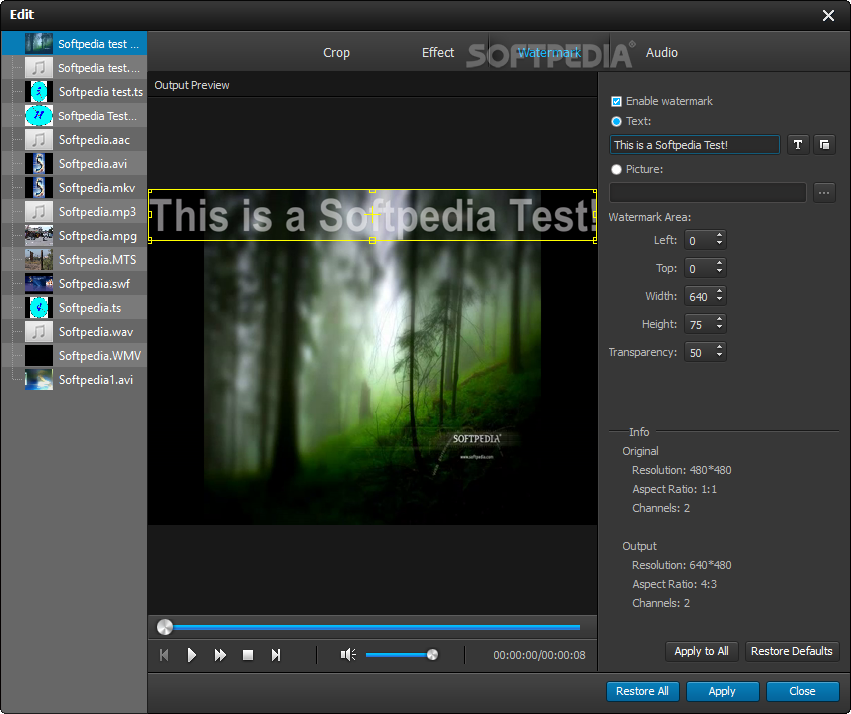Click the Transparency value field showing 50
This screenshot has width=851, height=714.
pyautogui.click(x=699, y=353)
